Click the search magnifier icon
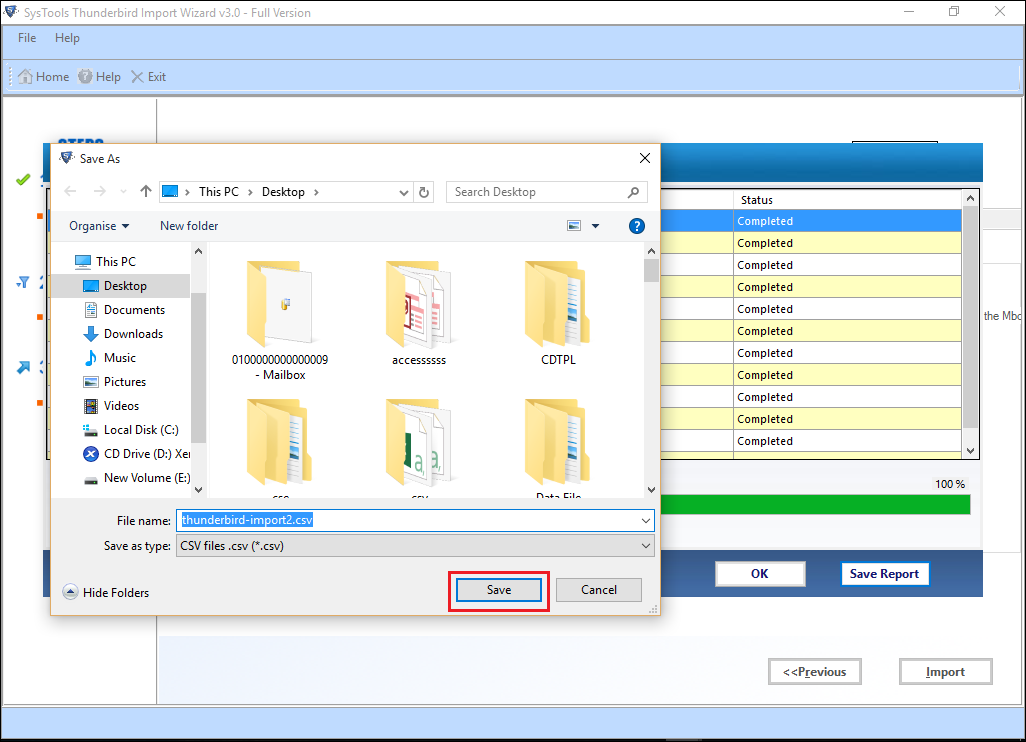This screenshot has height=742, width=1026. 633,192
